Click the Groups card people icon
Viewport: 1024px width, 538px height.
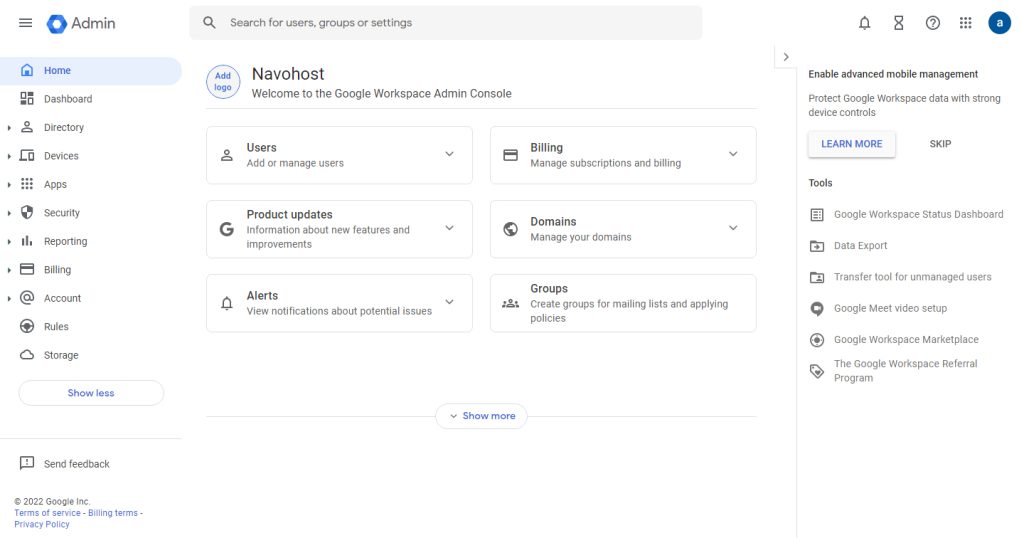tap(511, 304)
